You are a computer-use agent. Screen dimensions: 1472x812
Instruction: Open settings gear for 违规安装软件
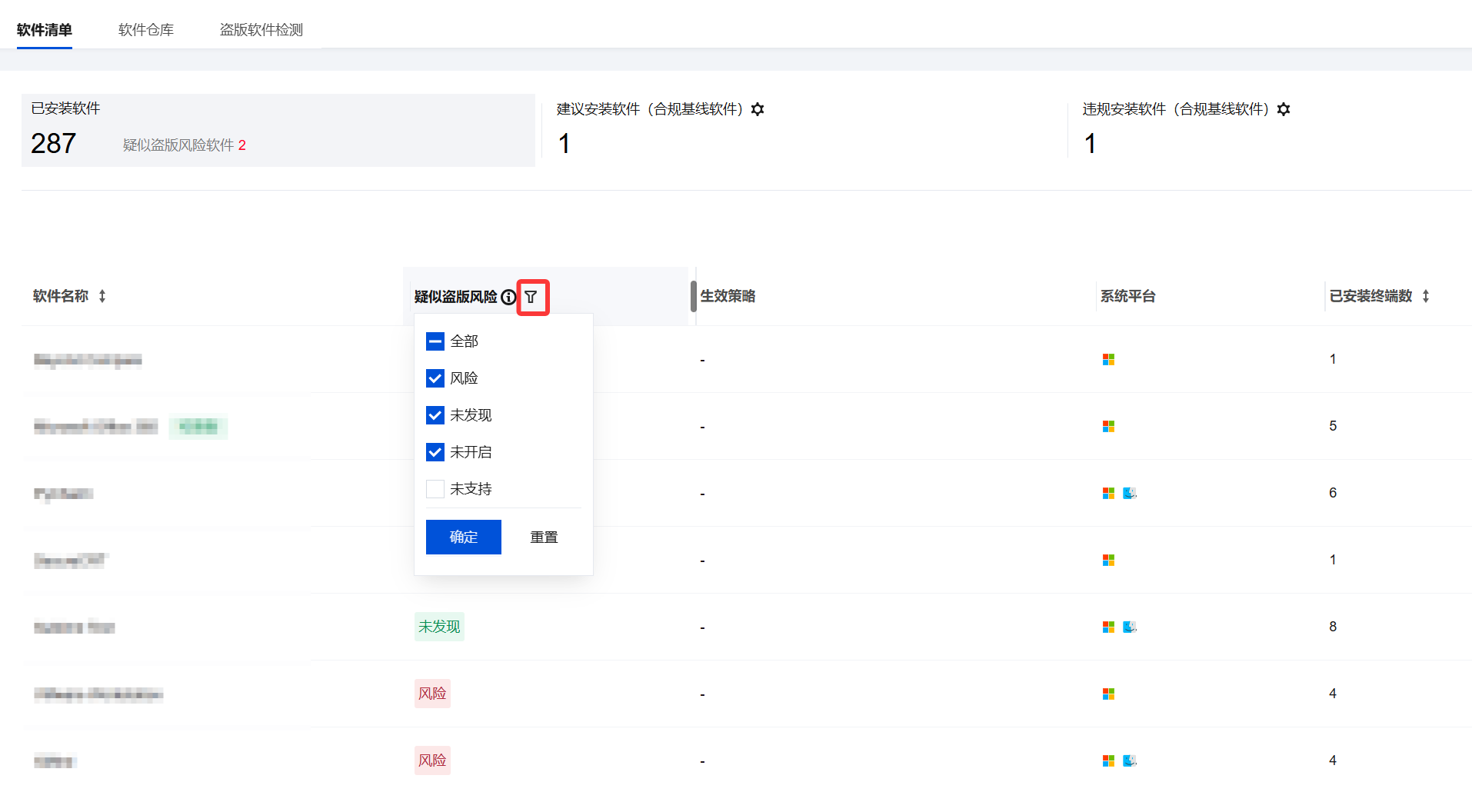(x=1284, y=109)
